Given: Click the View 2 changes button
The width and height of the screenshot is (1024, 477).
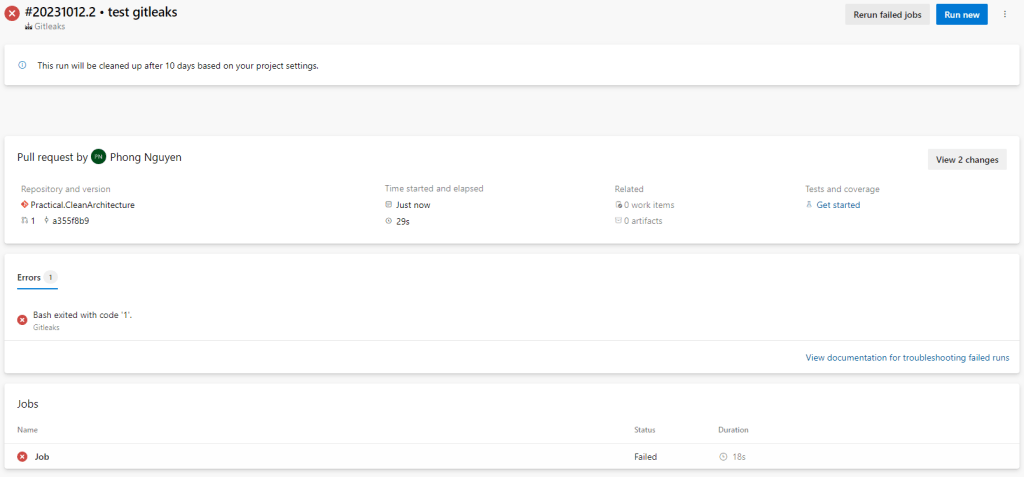Looking at the screenshot, I should tap(966, 159).
